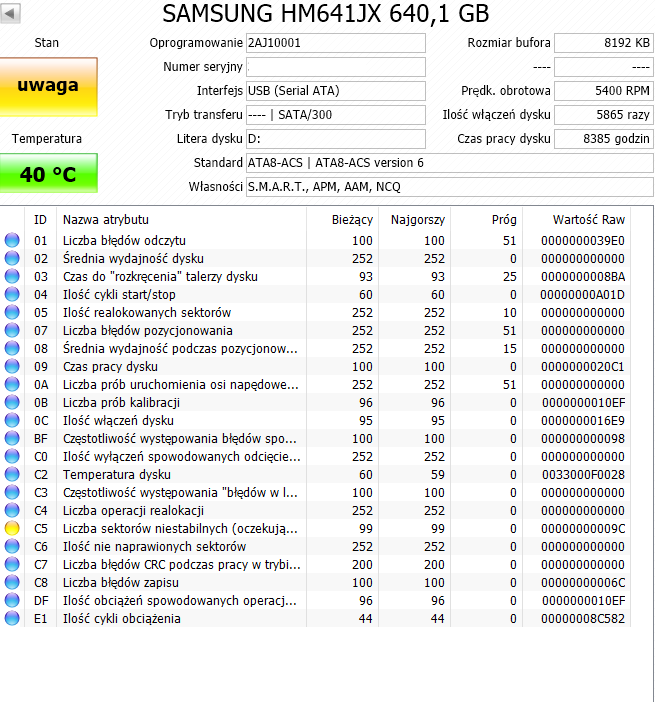This screenshot has width=655, height=702.
Task: Click the Oprogramowanie field 2AJ10001
Action: coord(336,43)
